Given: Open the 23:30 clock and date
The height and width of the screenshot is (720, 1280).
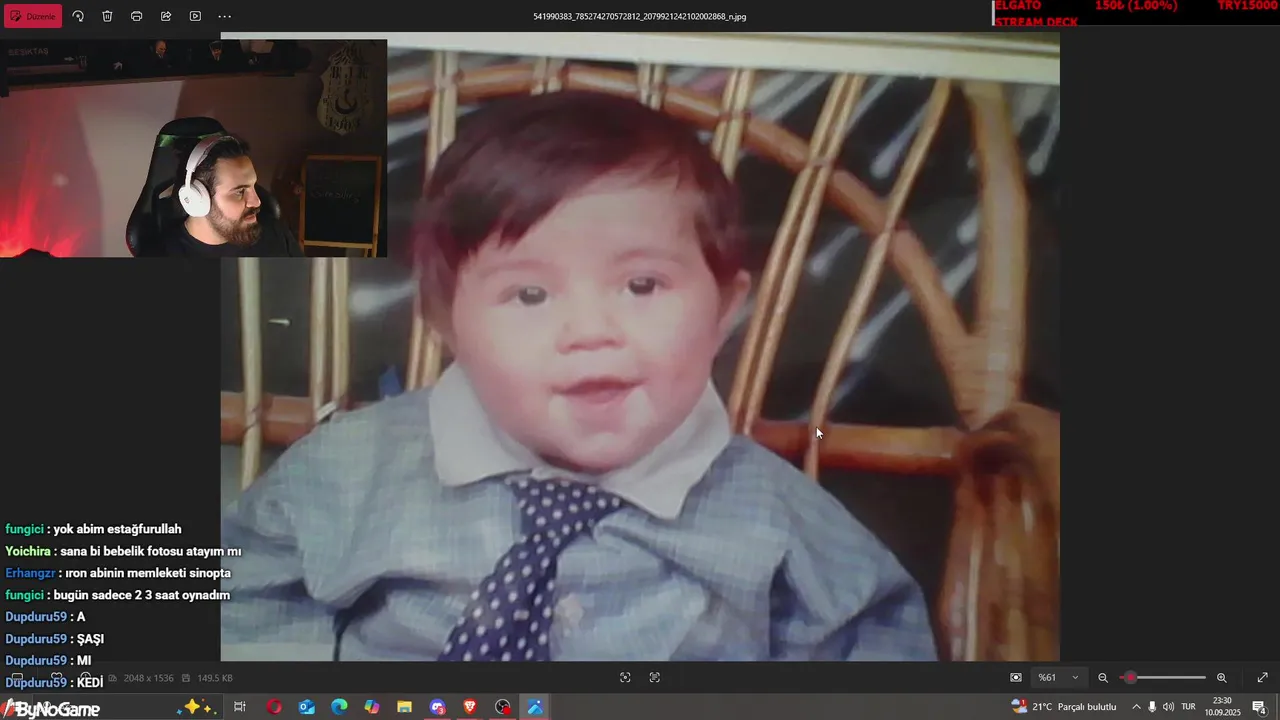Looking at the screenshot, I should pyautogui.click(x=1222, y=707).
